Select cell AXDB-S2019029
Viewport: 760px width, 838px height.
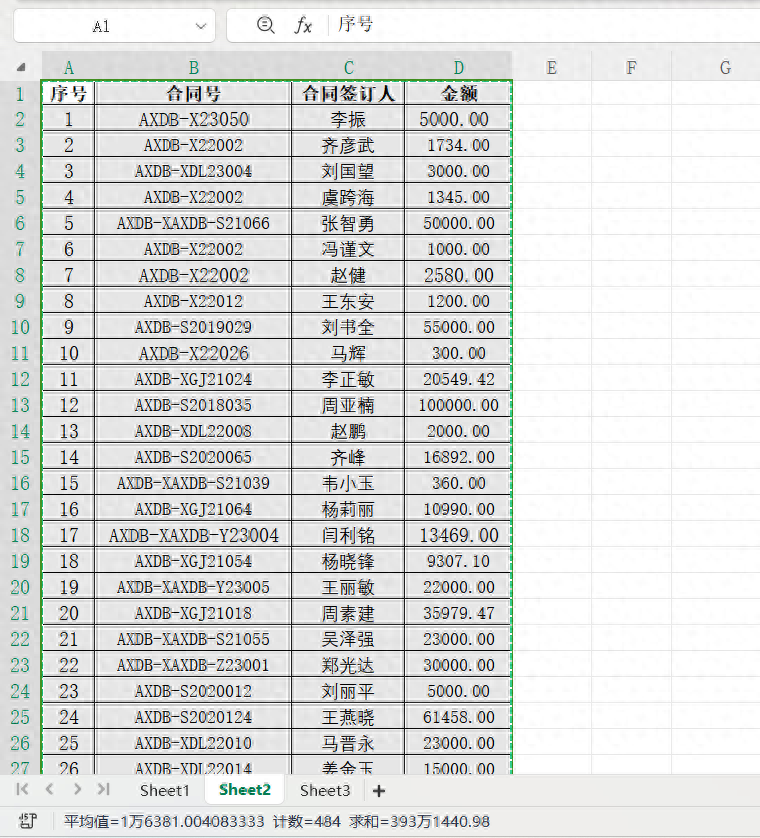click(193, 327)
